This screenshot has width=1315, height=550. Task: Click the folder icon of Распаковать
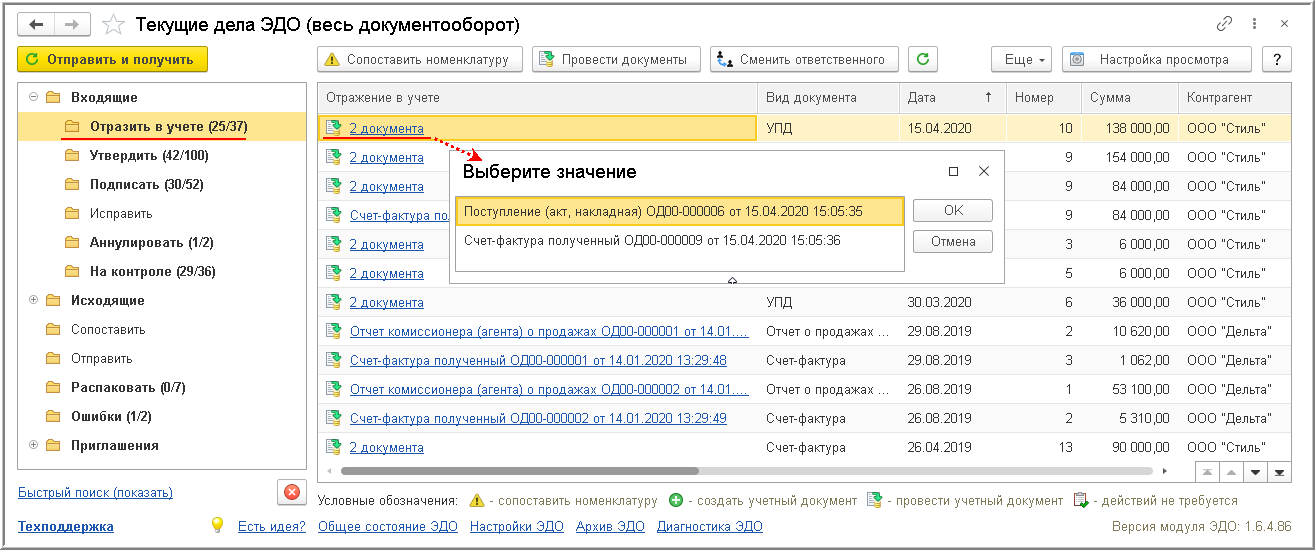[x=52, y=388]
